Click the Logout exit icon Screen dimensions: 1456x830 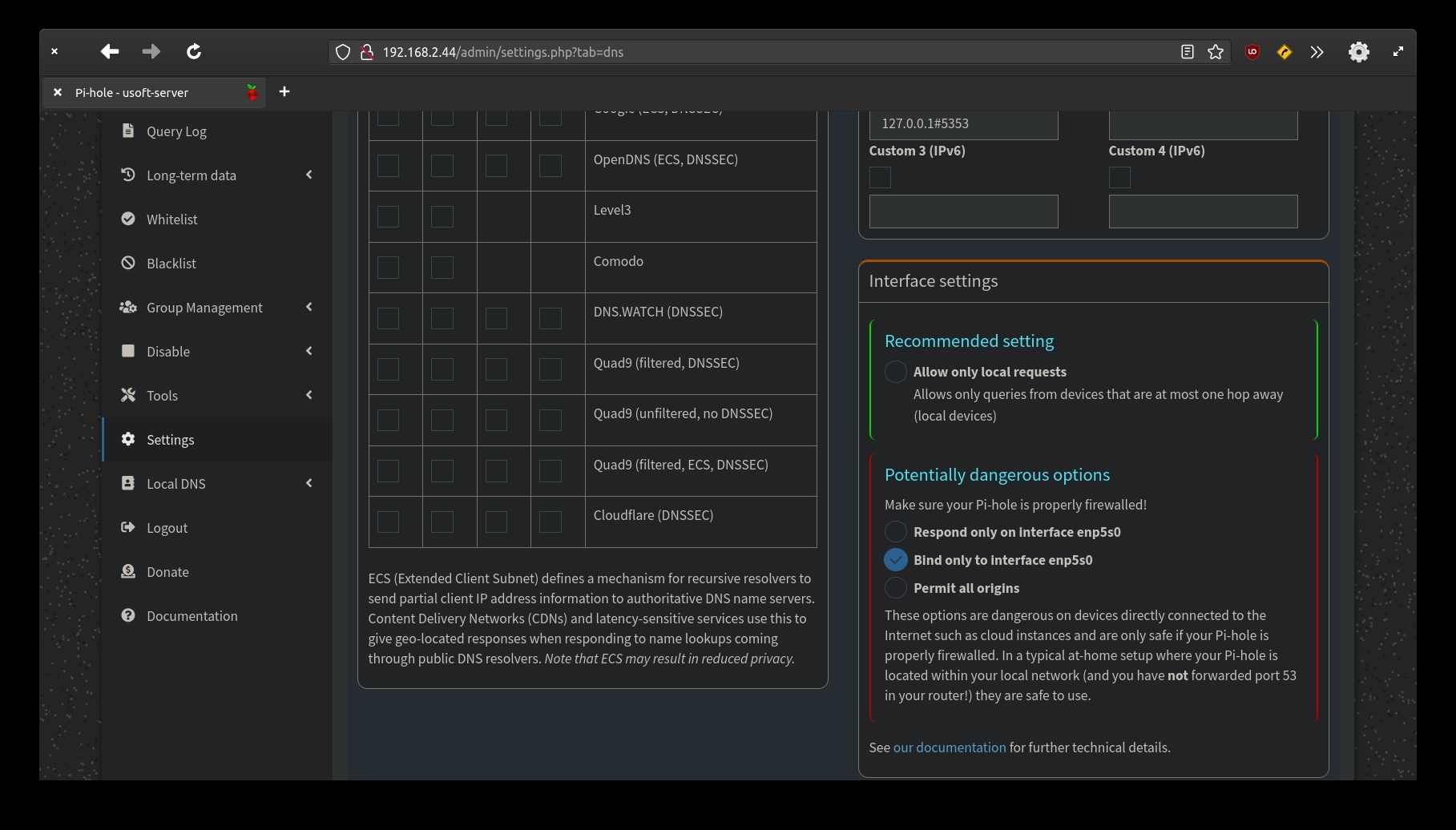128,527
